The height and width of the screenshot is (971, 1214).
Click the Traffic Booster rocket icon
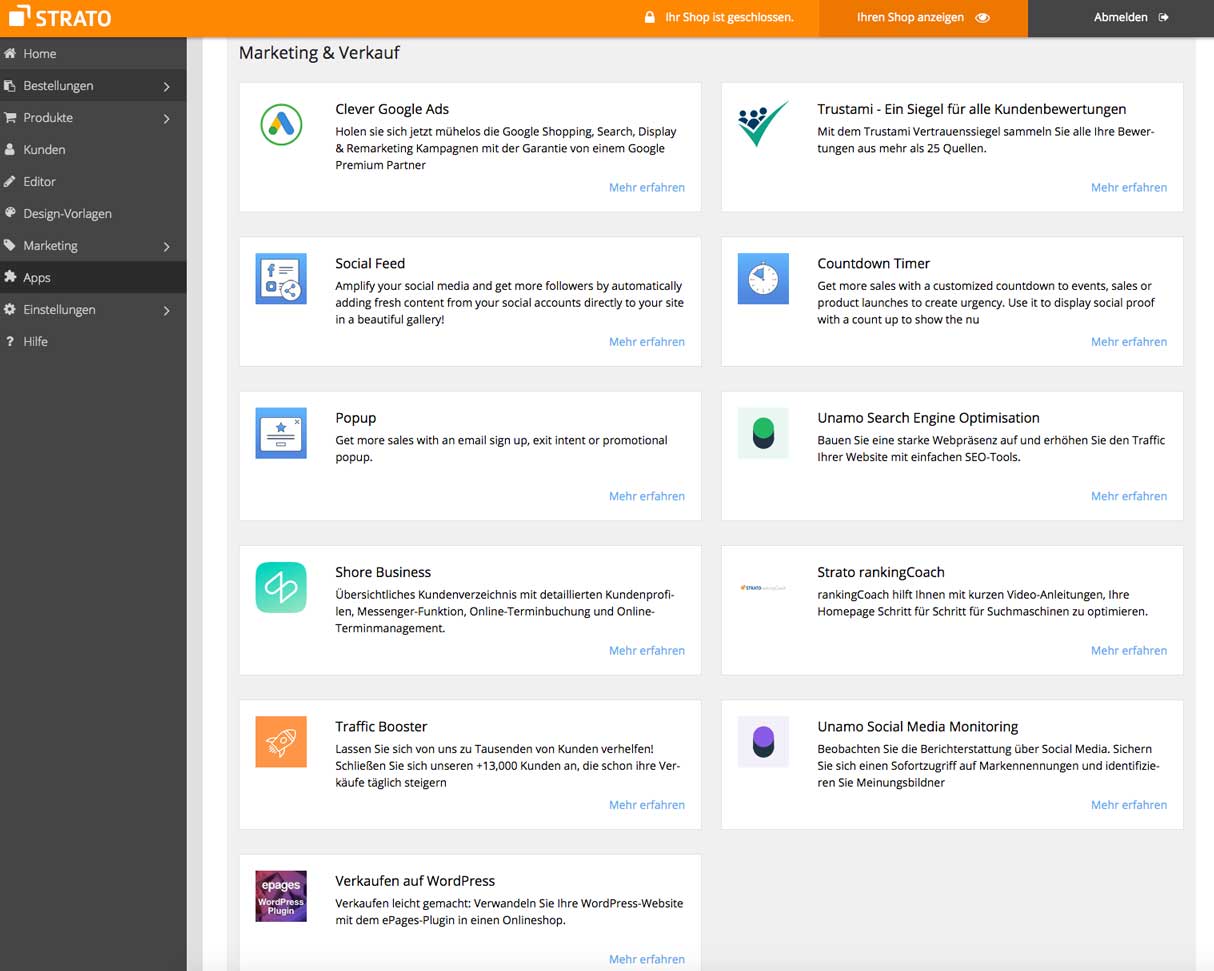click(281, 742)
